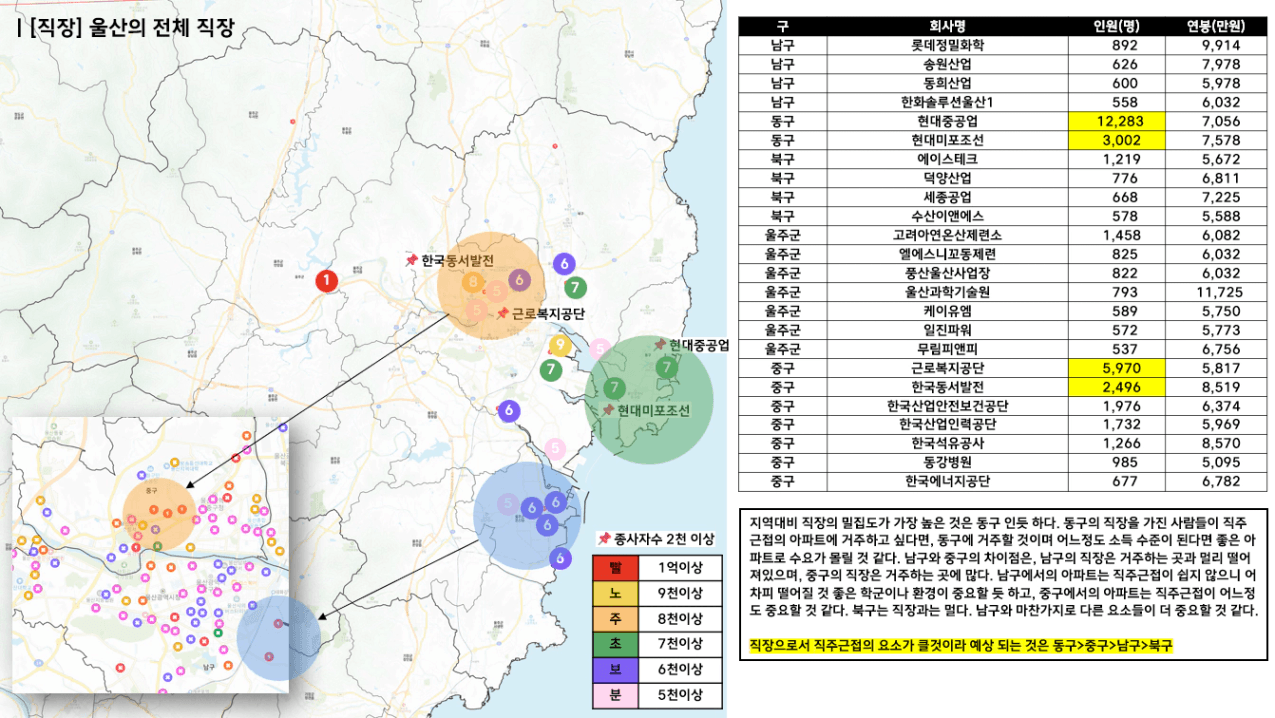Click 울산과학기술원 in the table

point(947,293)
